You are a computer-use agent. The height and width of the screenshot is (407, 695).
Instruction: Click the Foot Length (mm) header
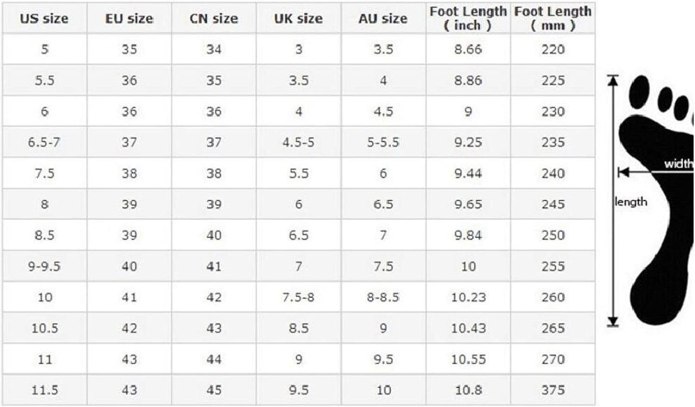coord(553,18)
